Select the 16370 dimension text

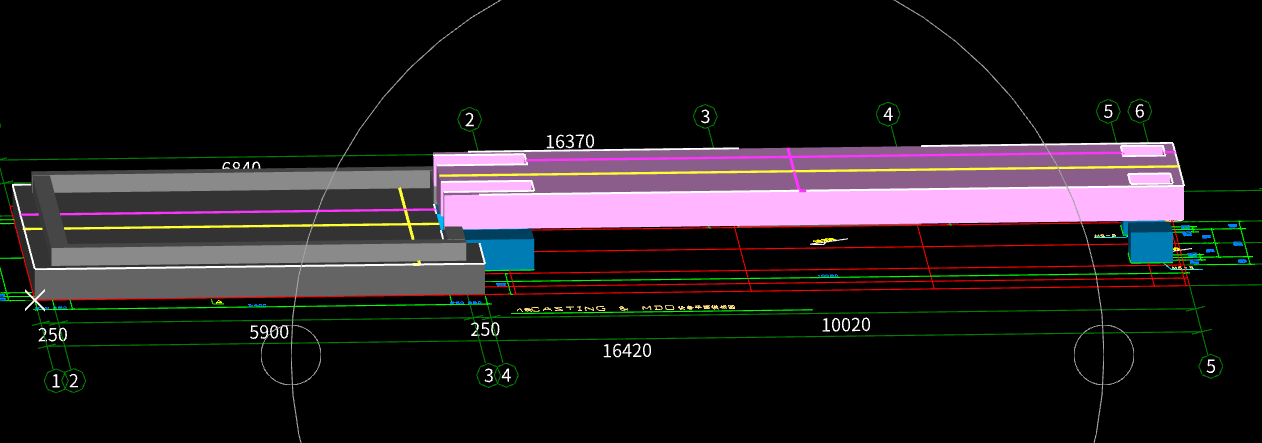tap(570, 142)
